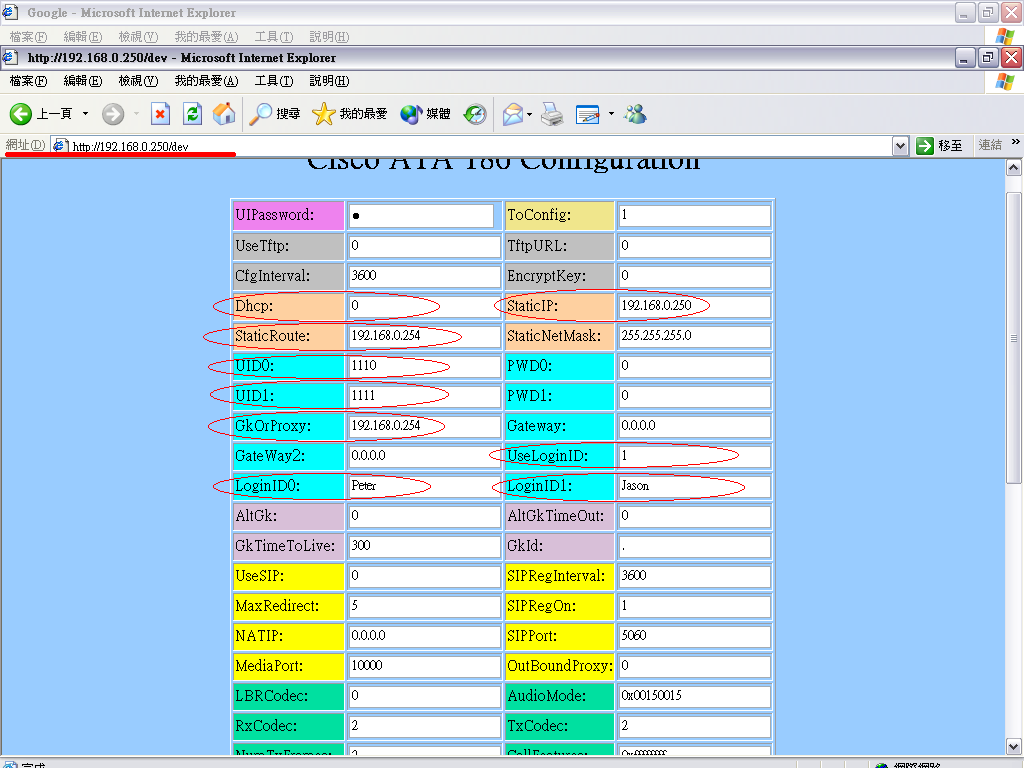The height and width of the screenshot is (768, 1024).
Task: Click the page icon in the address bar
Action: point(60,145)
